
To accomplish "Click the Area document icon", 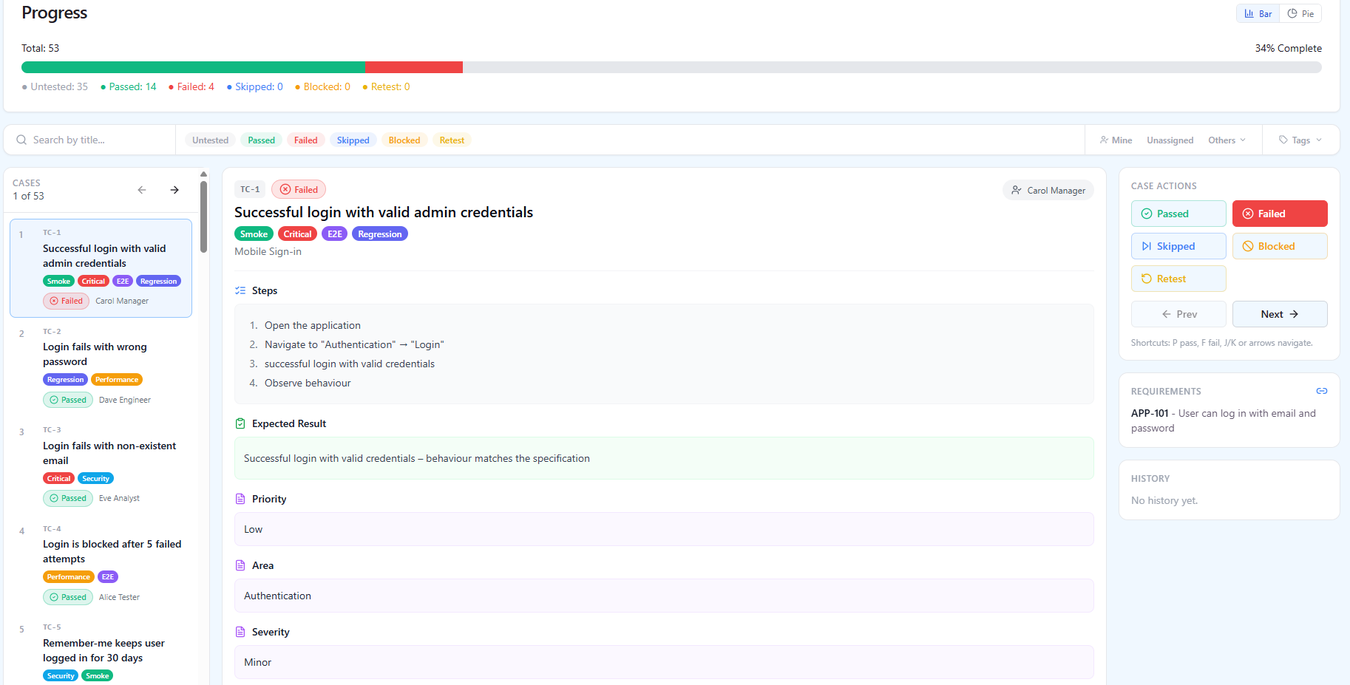I will (240, 566).
